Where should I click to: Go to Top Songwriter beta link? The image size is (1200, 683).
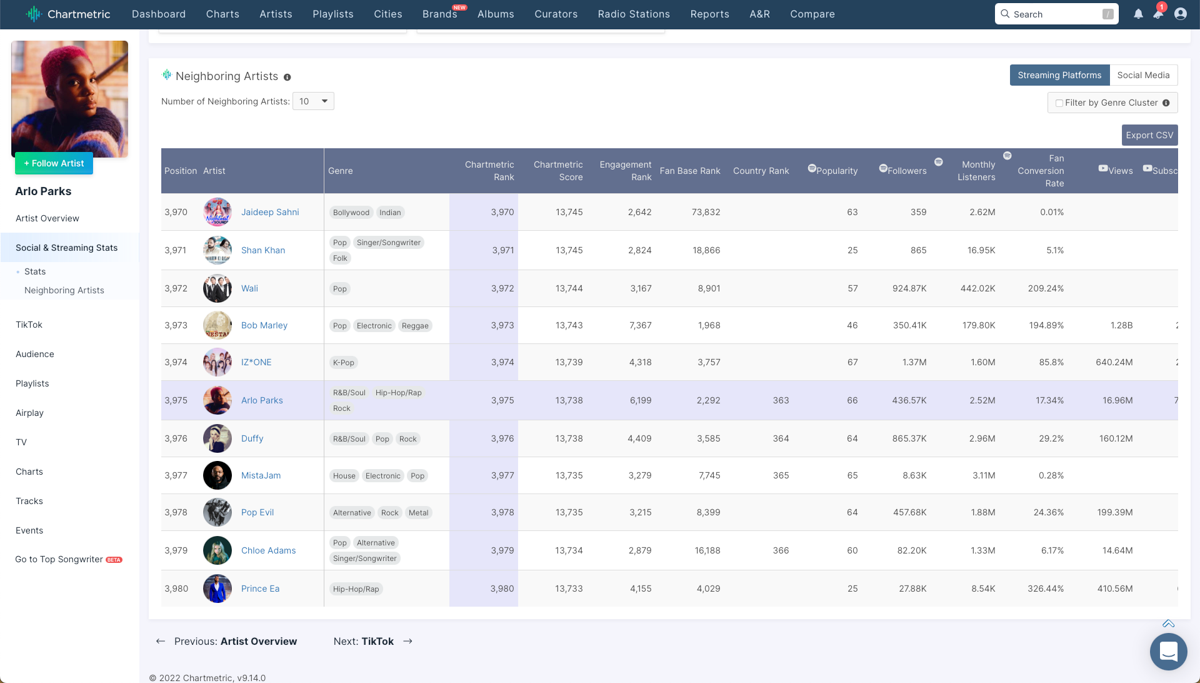coord(69,559)
